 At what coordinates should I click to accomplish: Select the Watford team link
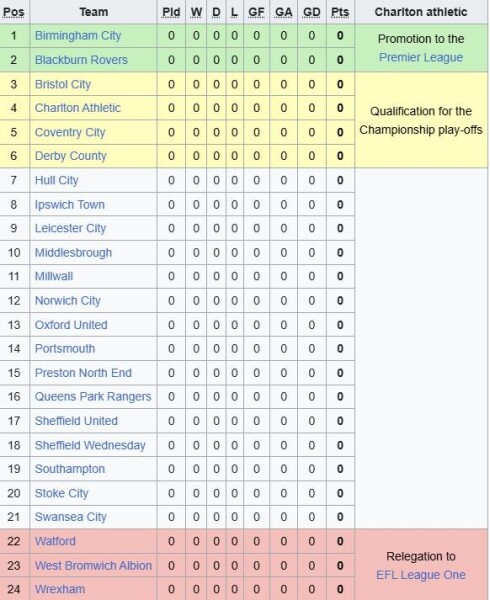tap(55, 541)
